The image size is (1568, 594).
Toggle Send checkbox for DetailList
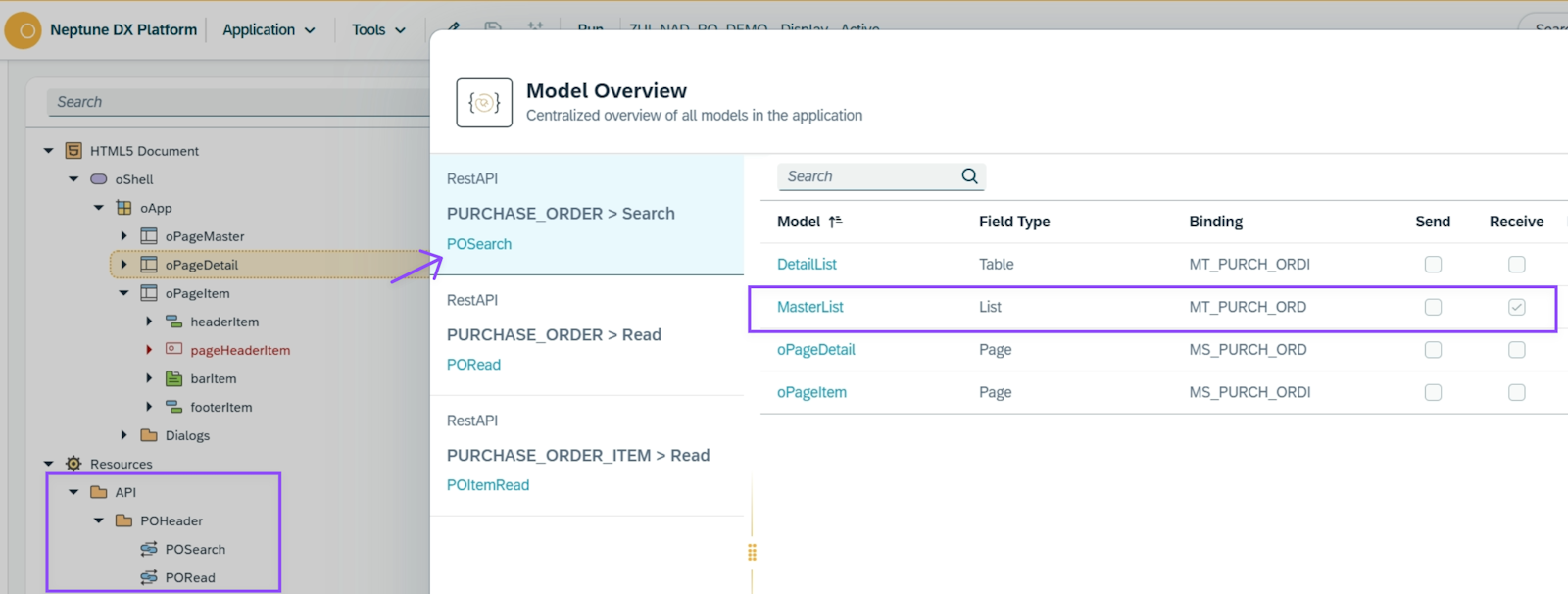click(x=1433, y=264)
